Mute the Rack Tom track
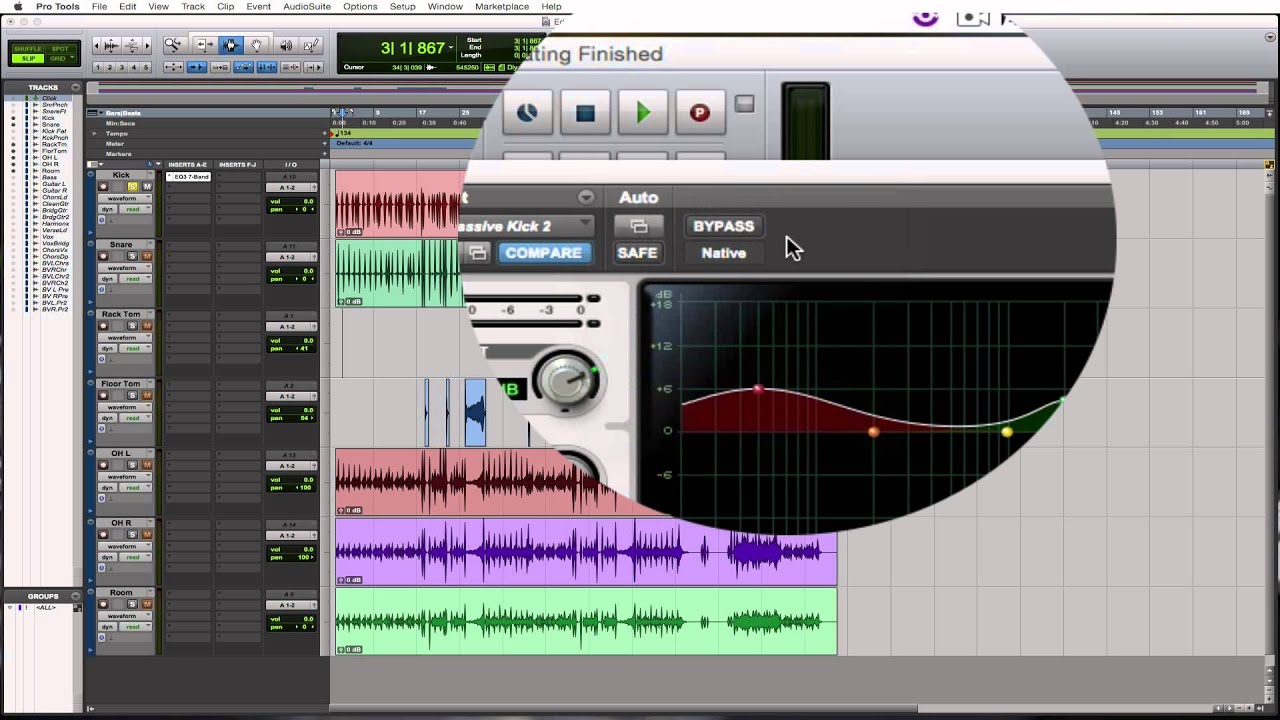 coord(147,326)
